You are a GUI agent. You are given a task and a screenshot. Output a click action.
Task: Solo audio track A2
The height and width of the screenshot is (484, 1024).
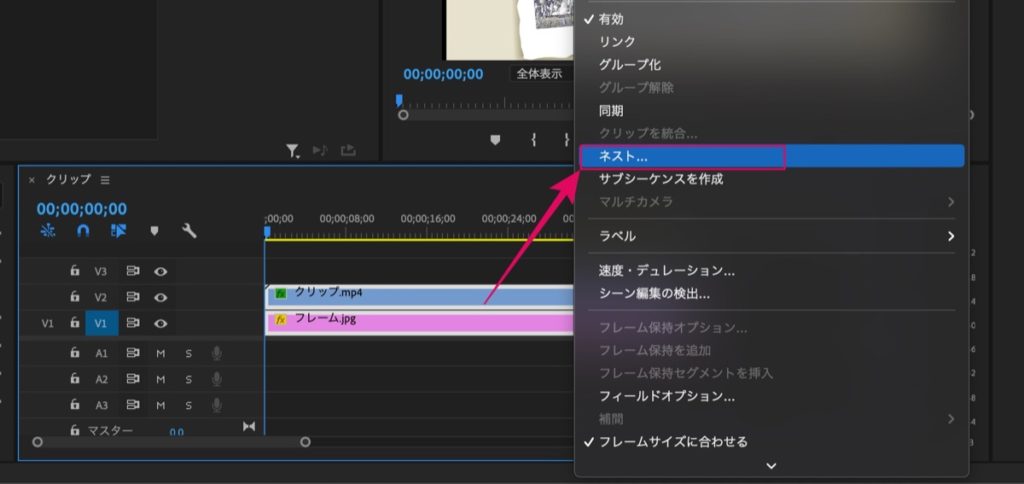tap(189, 379)
